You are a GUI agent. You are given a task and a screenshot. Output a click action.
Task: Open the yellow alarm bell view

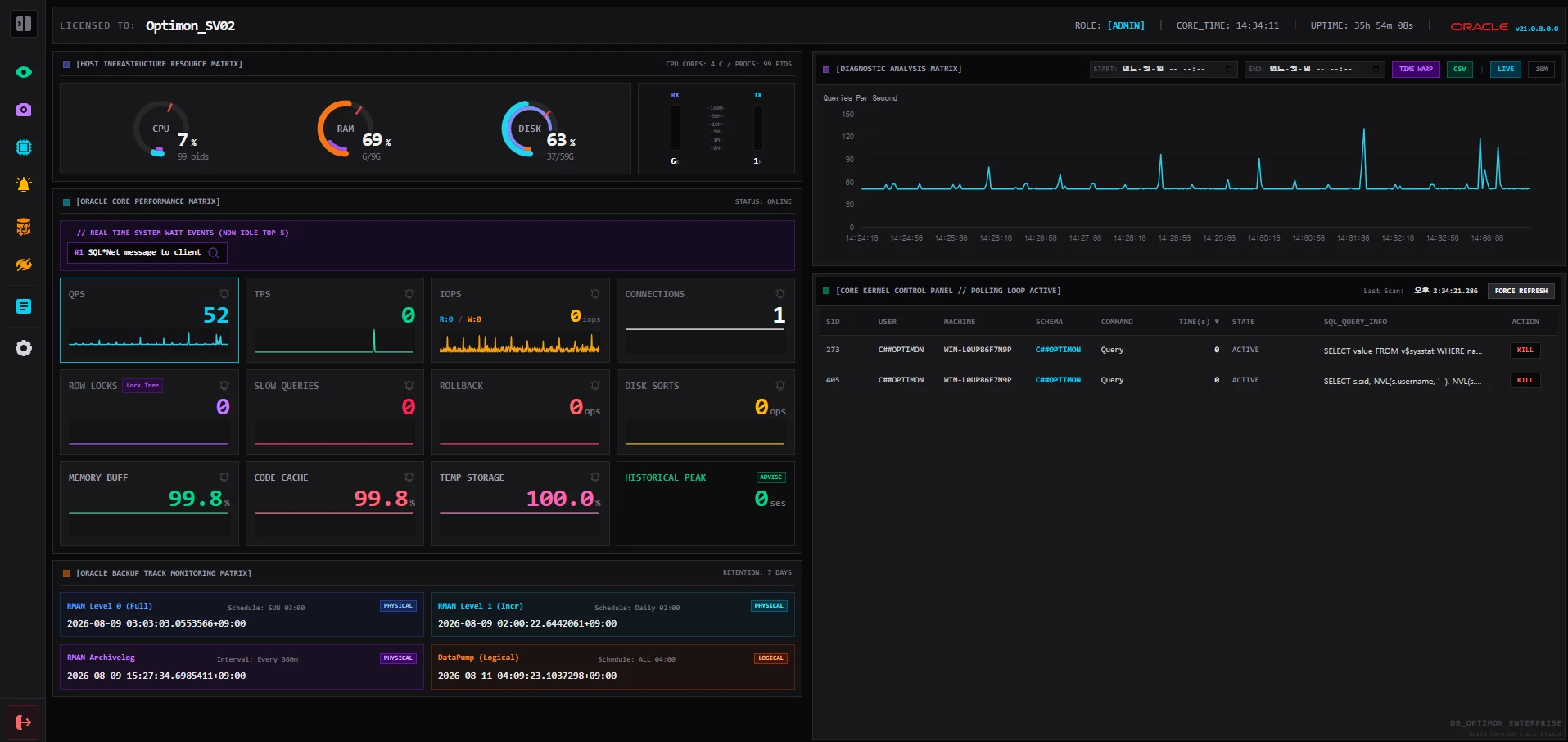tap(24, 184)
